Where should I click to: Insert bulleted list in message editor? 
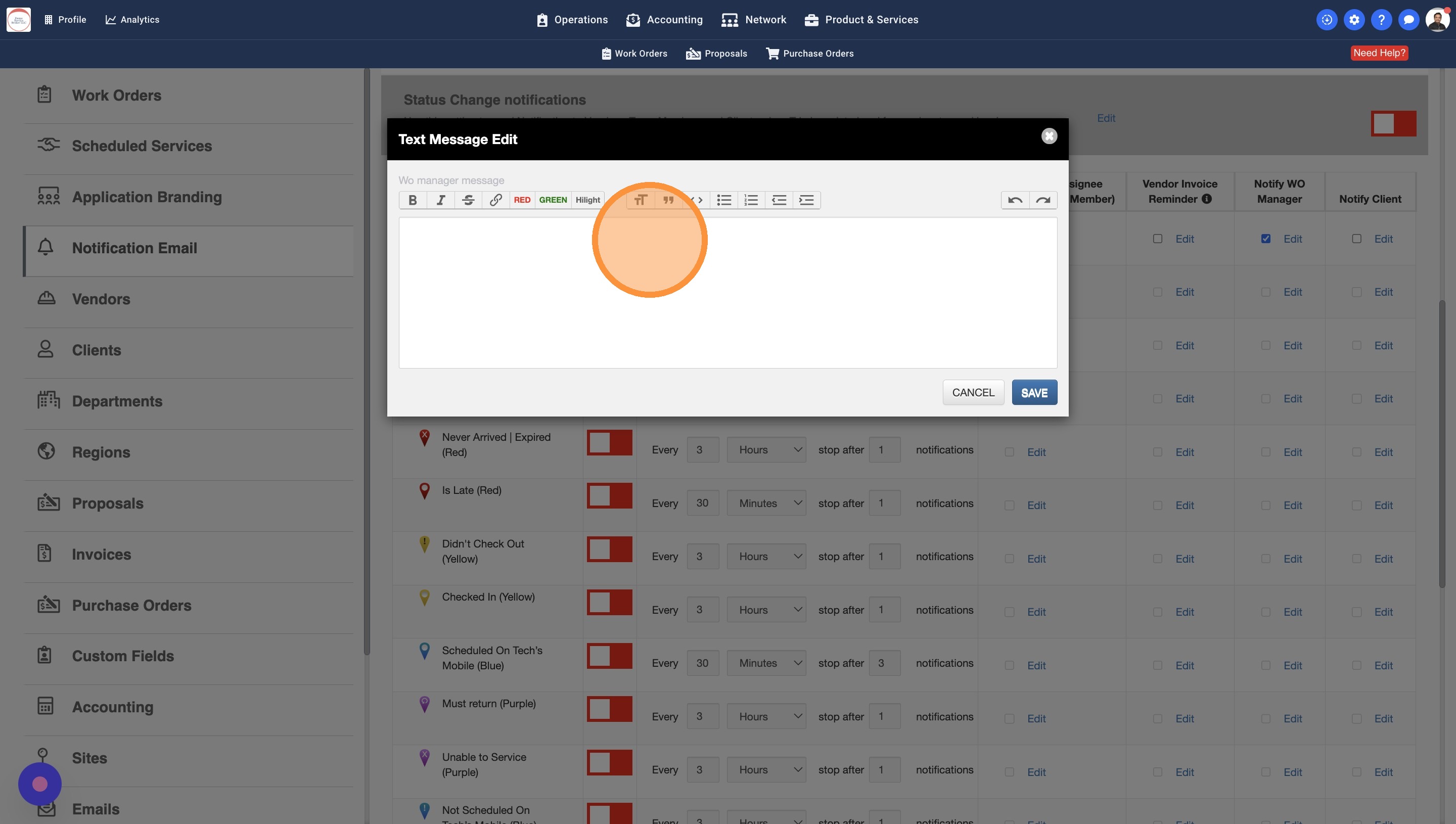point(724,200)
